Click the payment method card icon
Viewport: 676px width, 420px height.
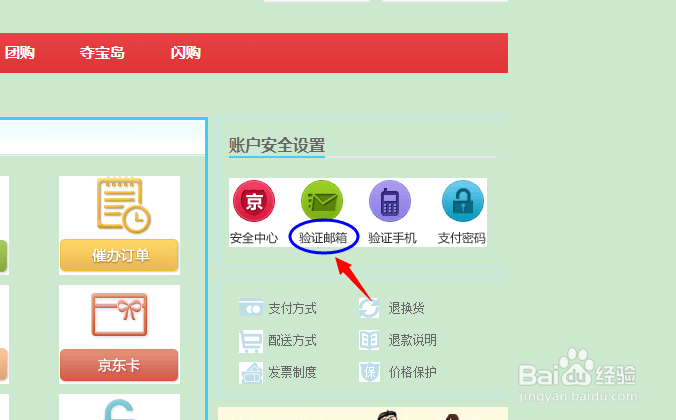pyautogui.click(x=251, y=308)
